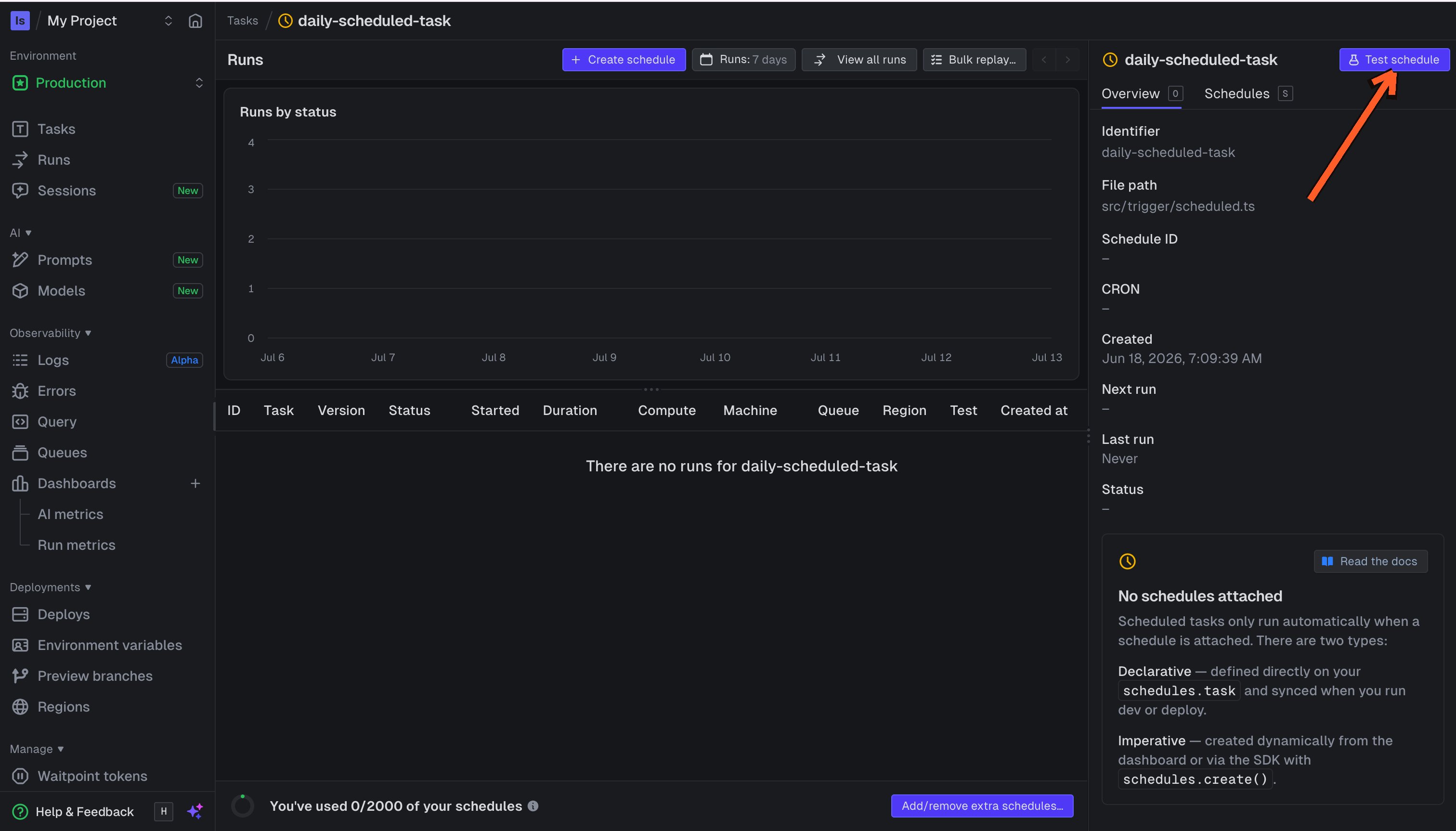
Task: Add a new dashboard with plus icon
Action: pos(195,483)
